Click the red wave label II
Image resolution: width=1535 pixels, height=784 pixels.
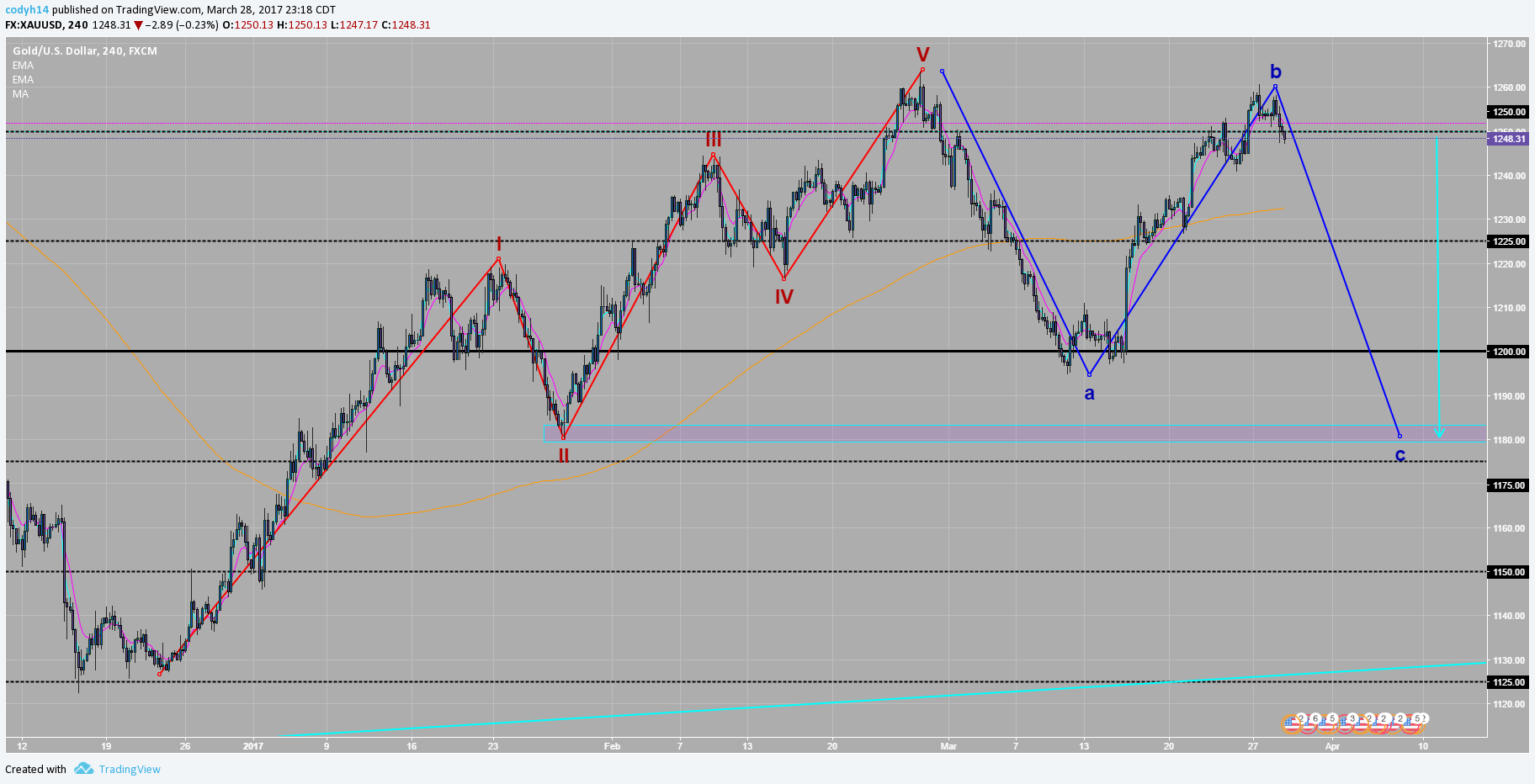coord(563,455)
